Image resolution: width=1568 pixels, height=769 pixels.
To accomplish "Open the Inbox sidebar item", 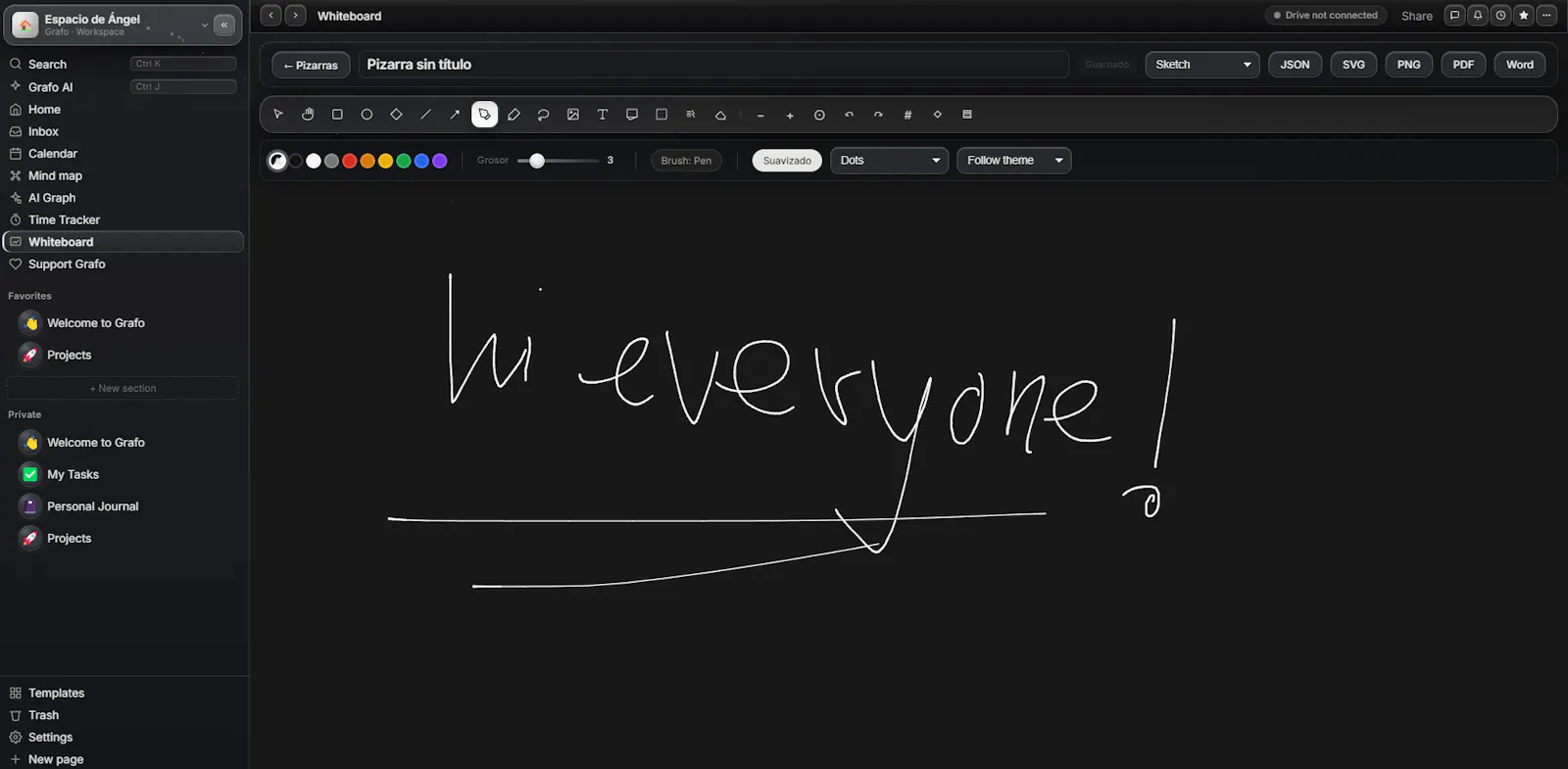I will coord(123,131).
